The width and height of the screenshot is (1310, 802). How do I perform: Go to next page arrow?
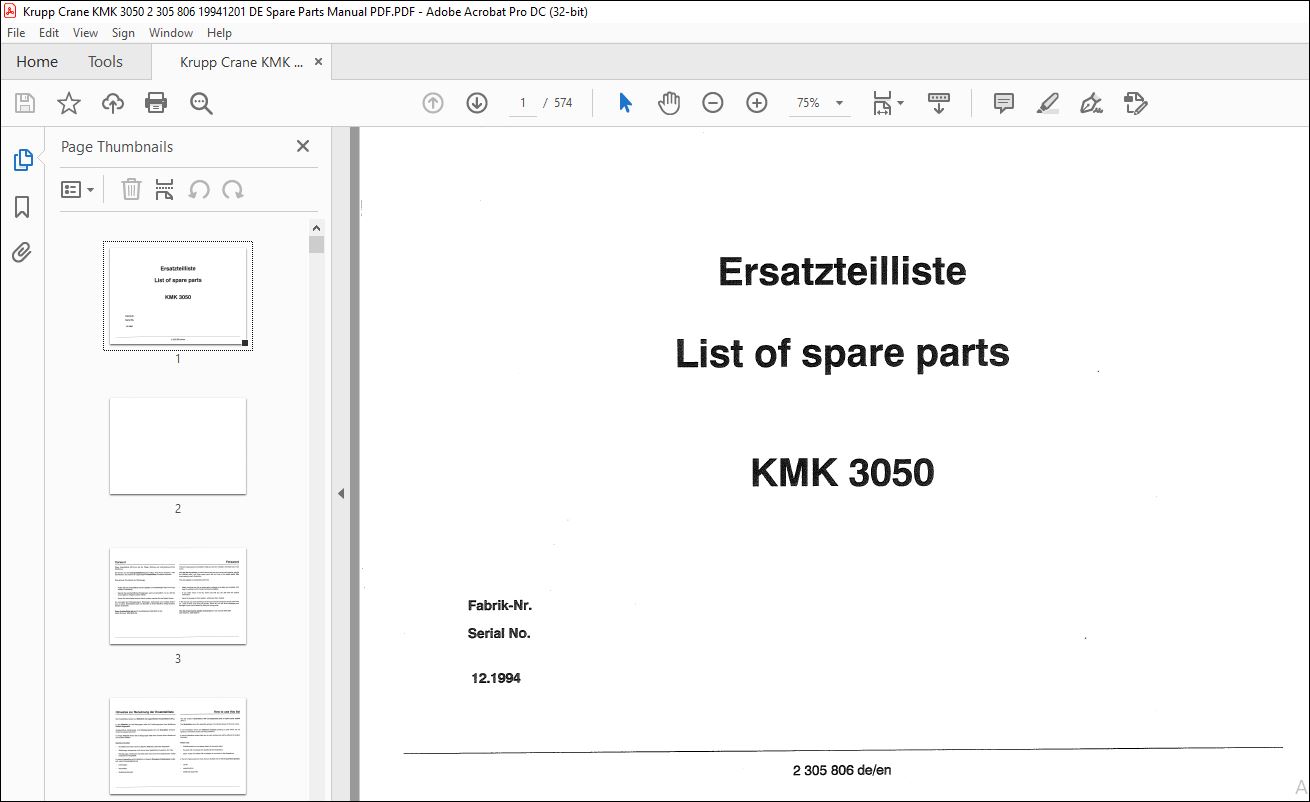477,103
